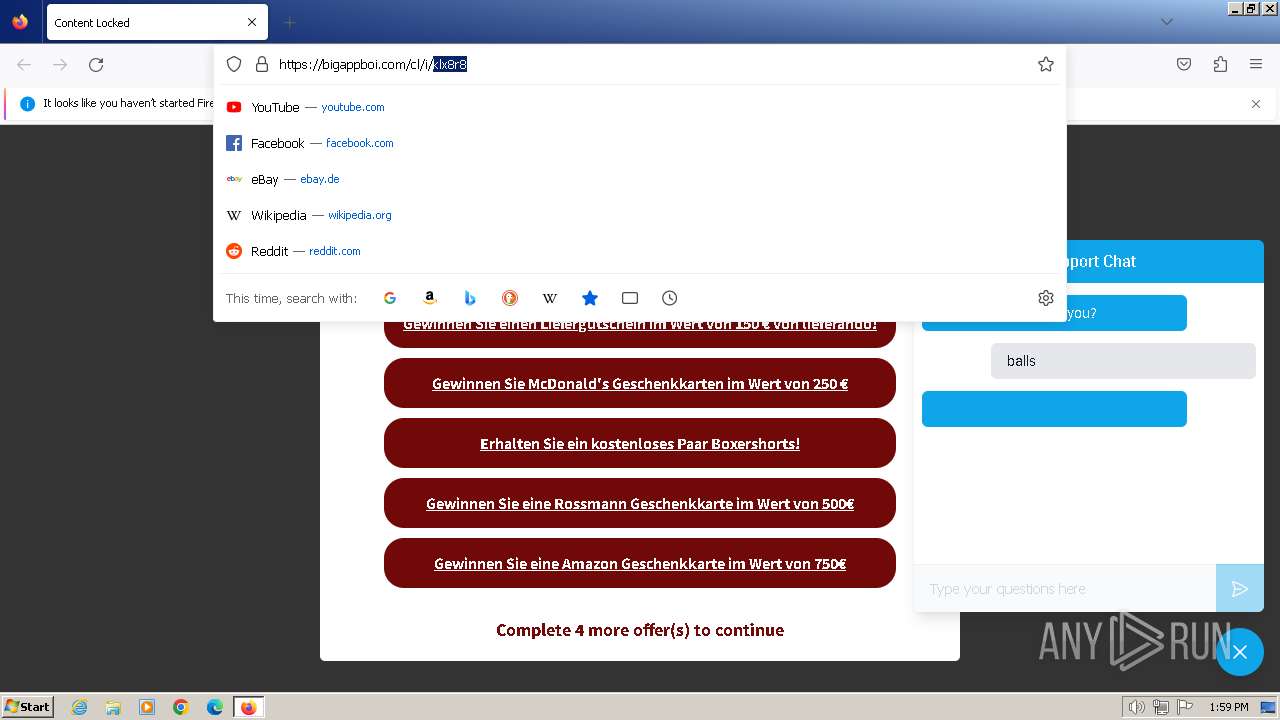Launch Microsoft Edge from taskbar
Viewport: 1280px width, 720px height.
click(x=215, y=707)
